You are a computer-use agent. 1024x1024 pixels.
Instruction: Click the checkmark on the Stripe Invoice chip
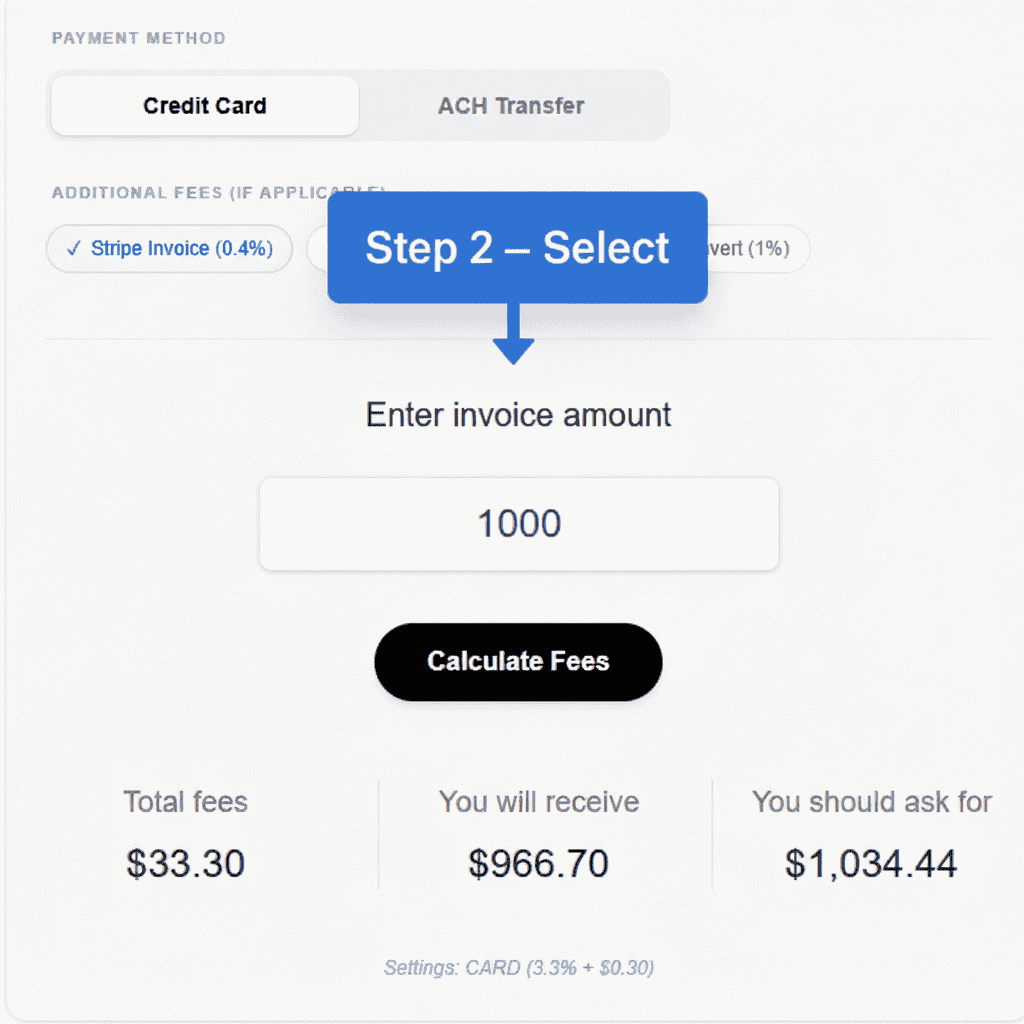coord(73,249)
